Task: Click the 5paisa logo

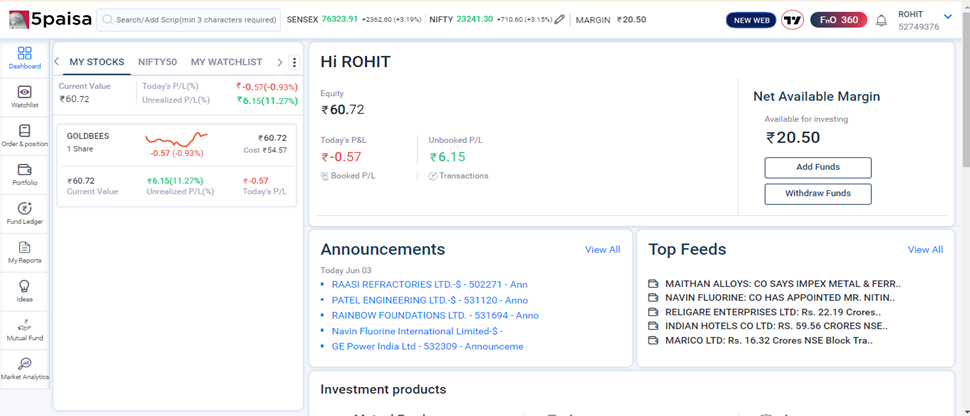Action: [50, 20]
